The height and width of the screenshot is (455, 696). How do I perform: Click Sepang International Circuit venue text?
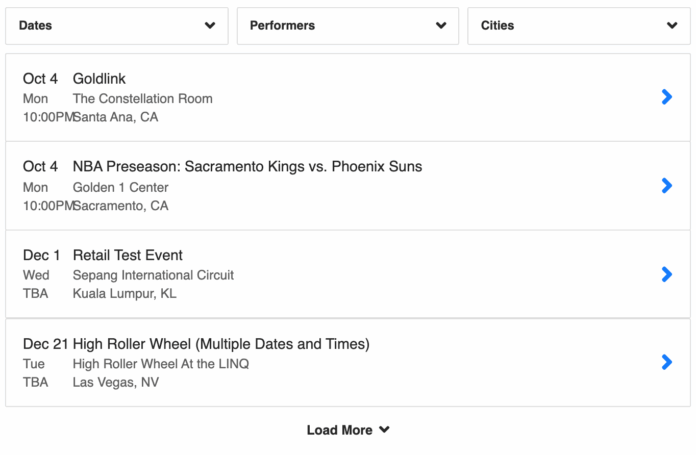pos(153,275)
